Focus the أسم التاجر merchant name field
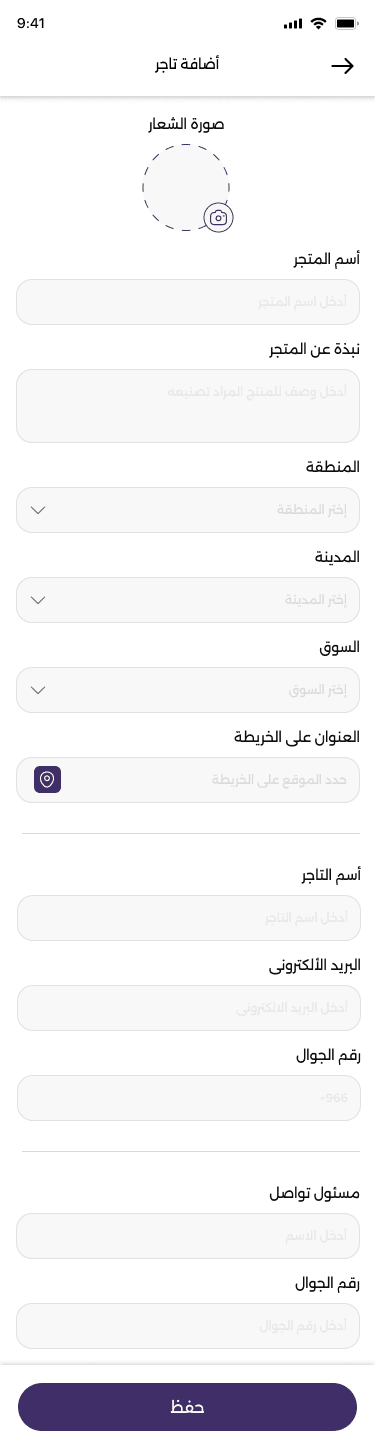 [x=188, y=918]
